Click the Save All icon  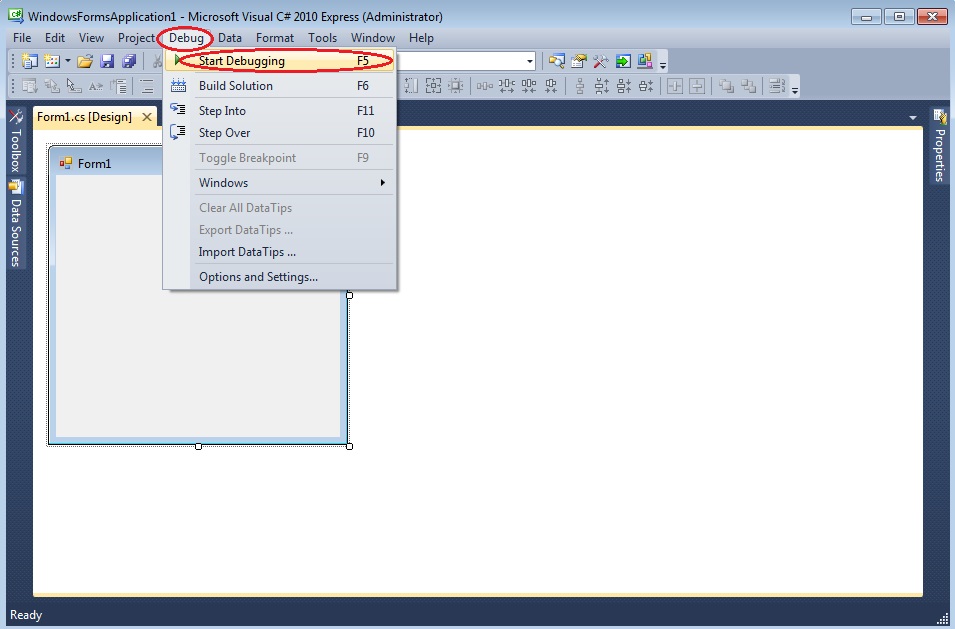pos(129,61)
